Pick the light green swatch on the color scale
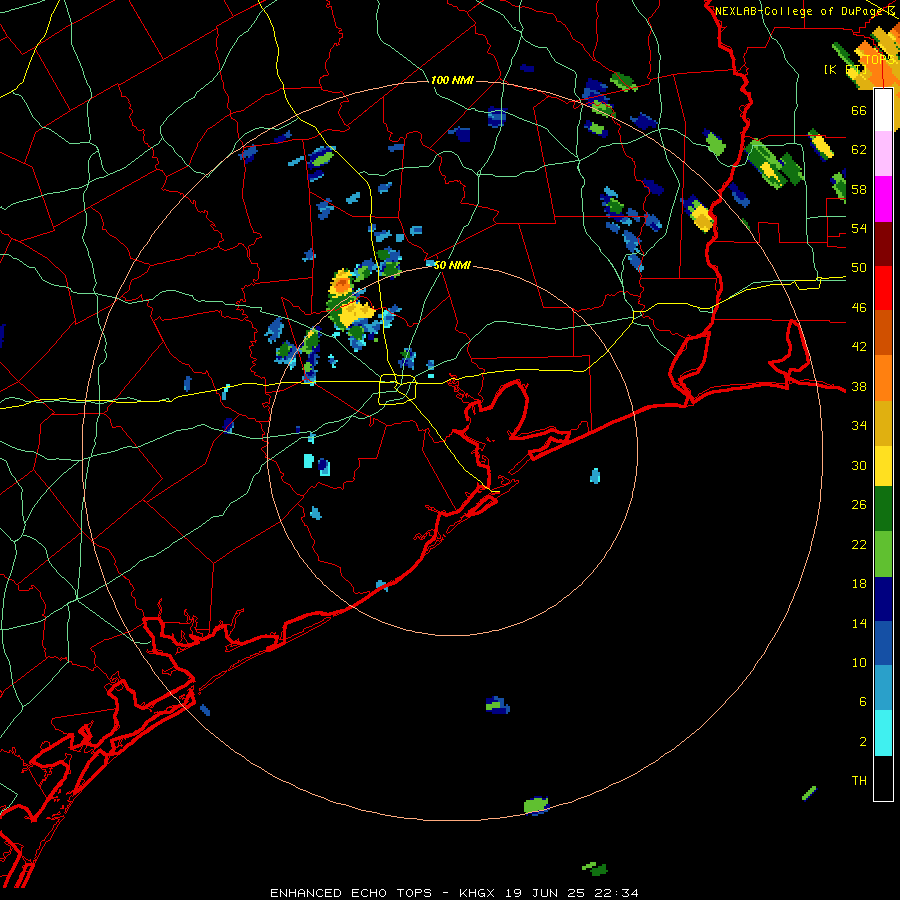This screenshot has height=900, width=900. pos(883,554)
